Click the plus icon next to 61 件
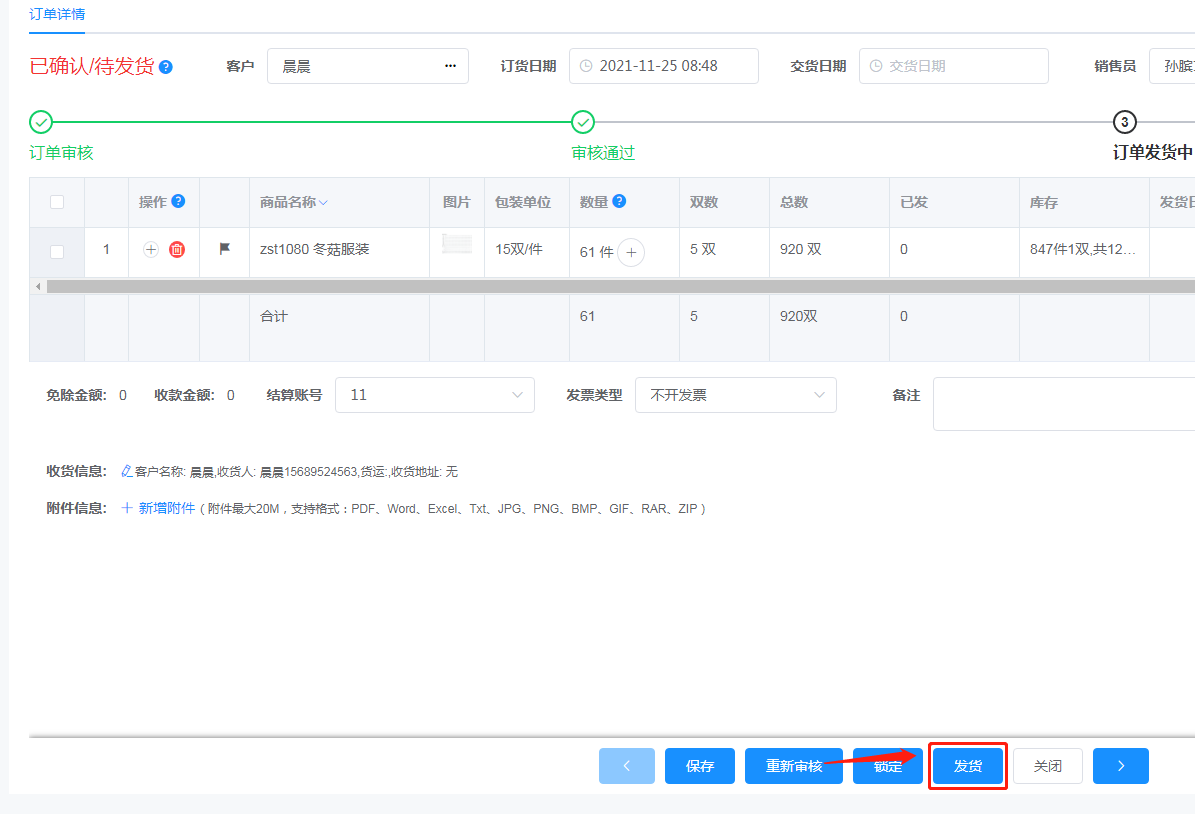 (631, 253)
